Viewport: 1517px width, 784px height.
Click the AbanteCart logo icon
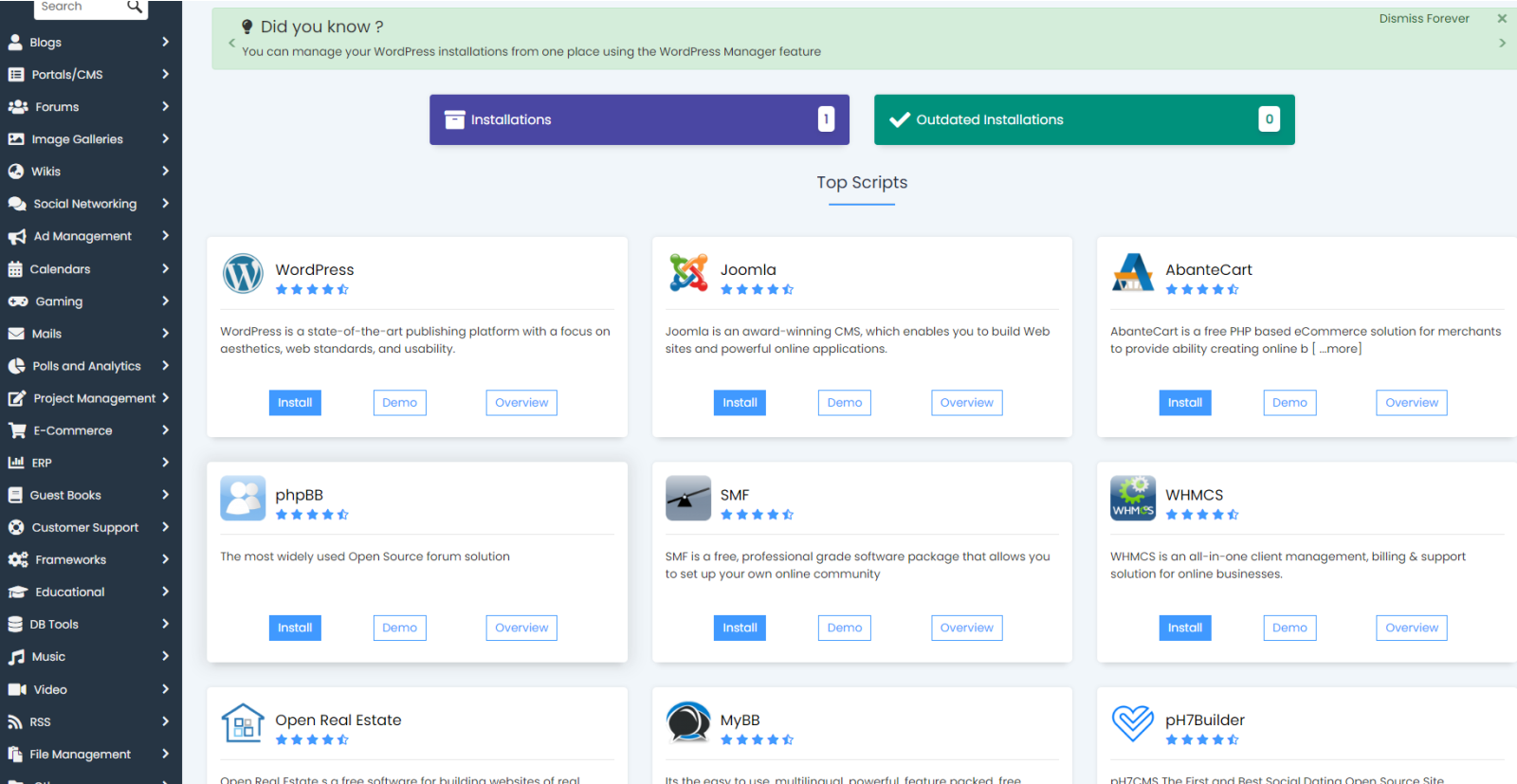point(1132,273)
